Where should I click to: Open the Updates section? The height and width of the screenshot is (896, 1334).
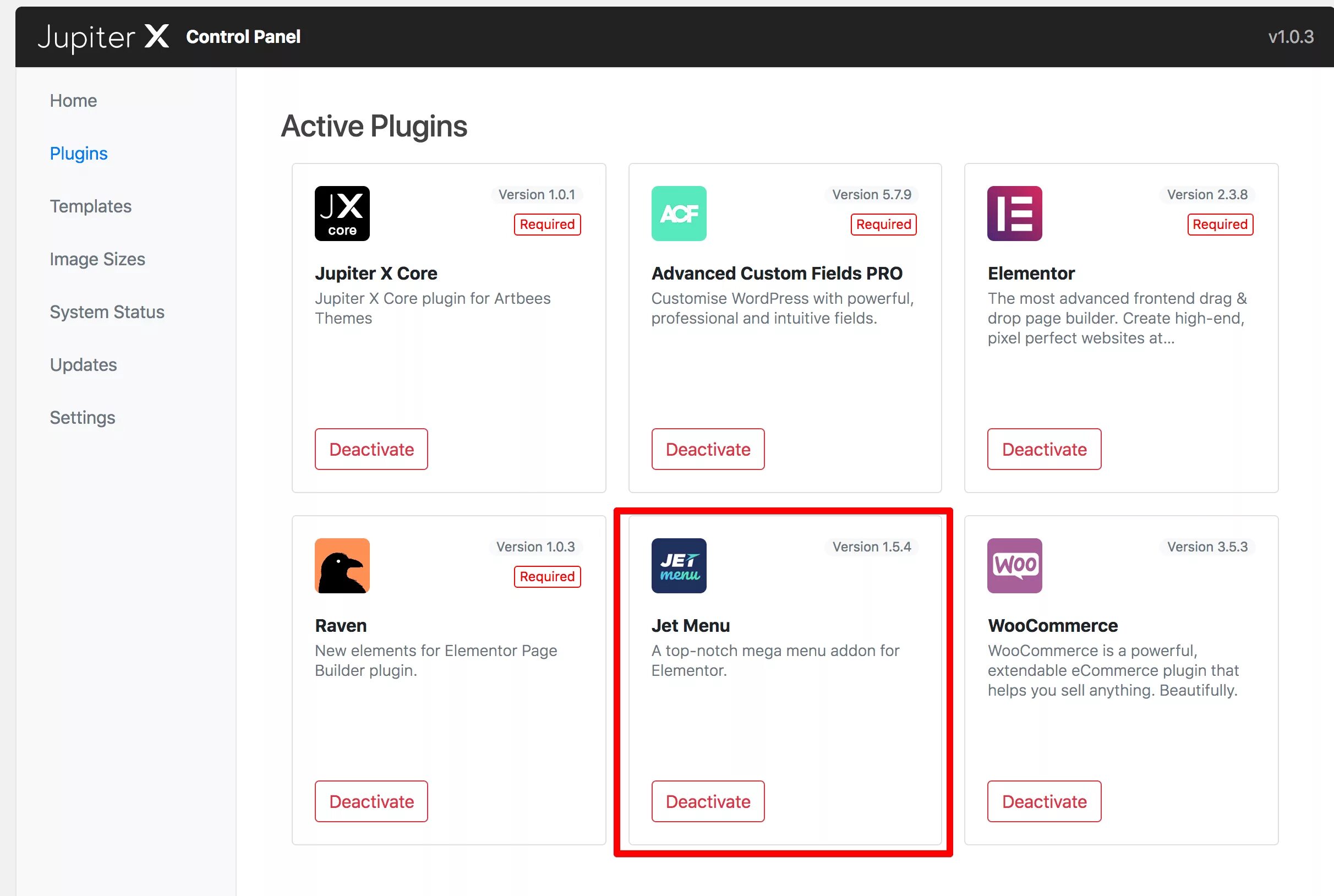pos(83,364)
